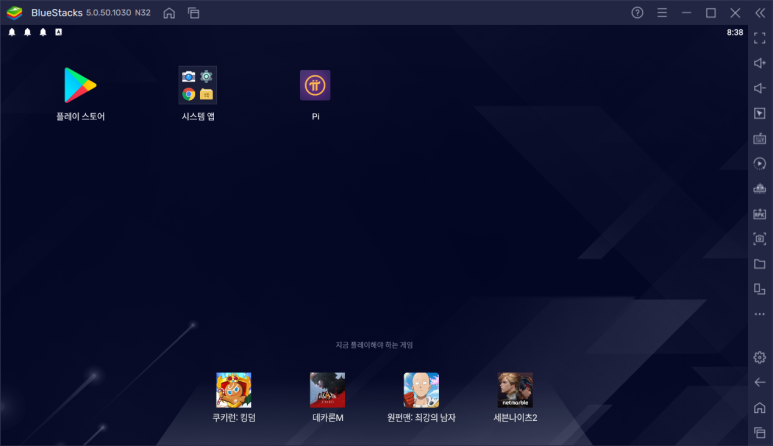This screenshot has width=773, height=446.
Task: Toggle cursor lock in sidebar
Action: coord(760,113)
